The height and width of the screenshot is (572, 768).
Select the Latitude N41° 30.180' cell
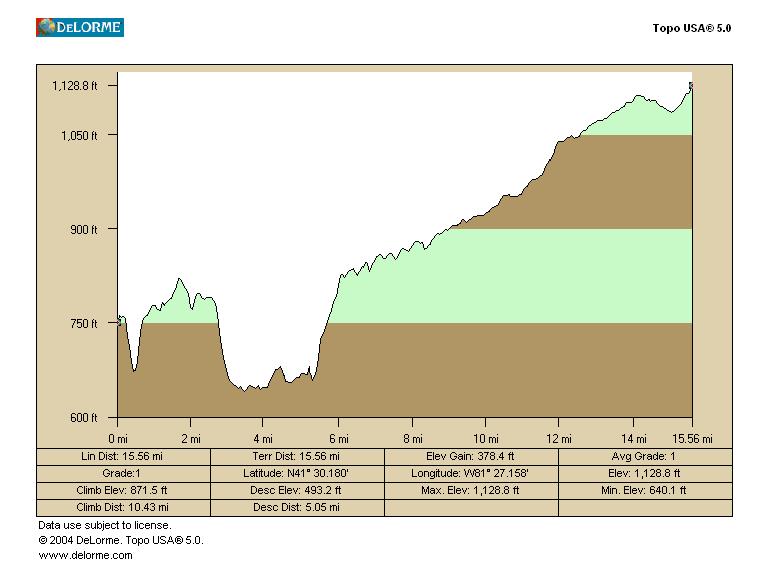click(x=296, y=473)
